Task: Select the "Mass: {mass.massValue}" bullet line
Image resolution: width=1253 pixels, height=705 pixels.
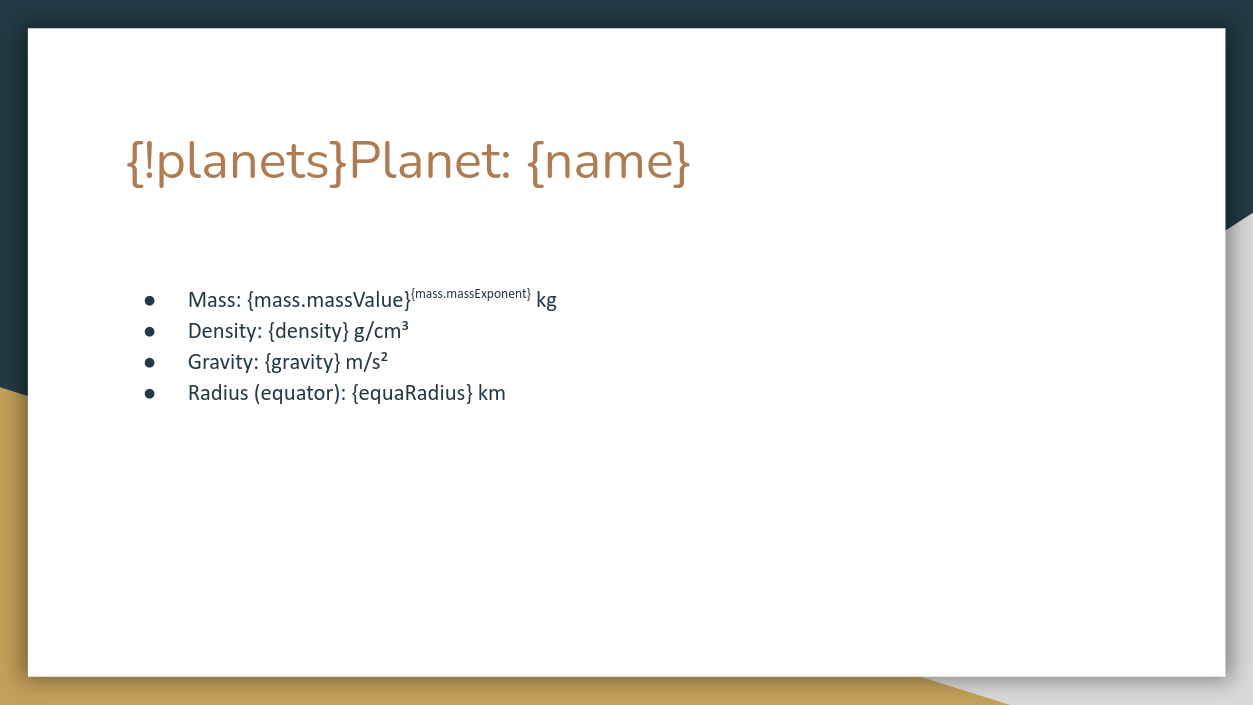Action: (x=372, y=299)
